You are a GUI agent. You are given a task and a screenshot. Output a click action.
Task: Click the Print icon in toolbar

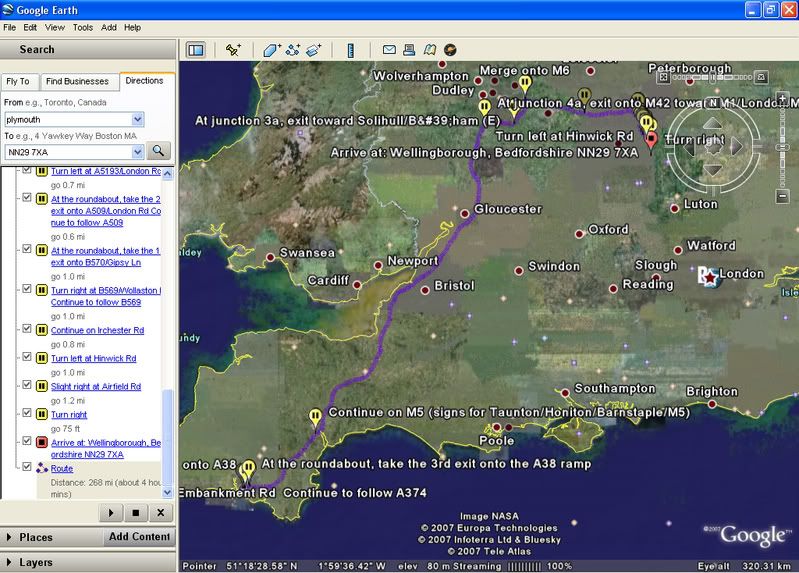coord(409,49)
